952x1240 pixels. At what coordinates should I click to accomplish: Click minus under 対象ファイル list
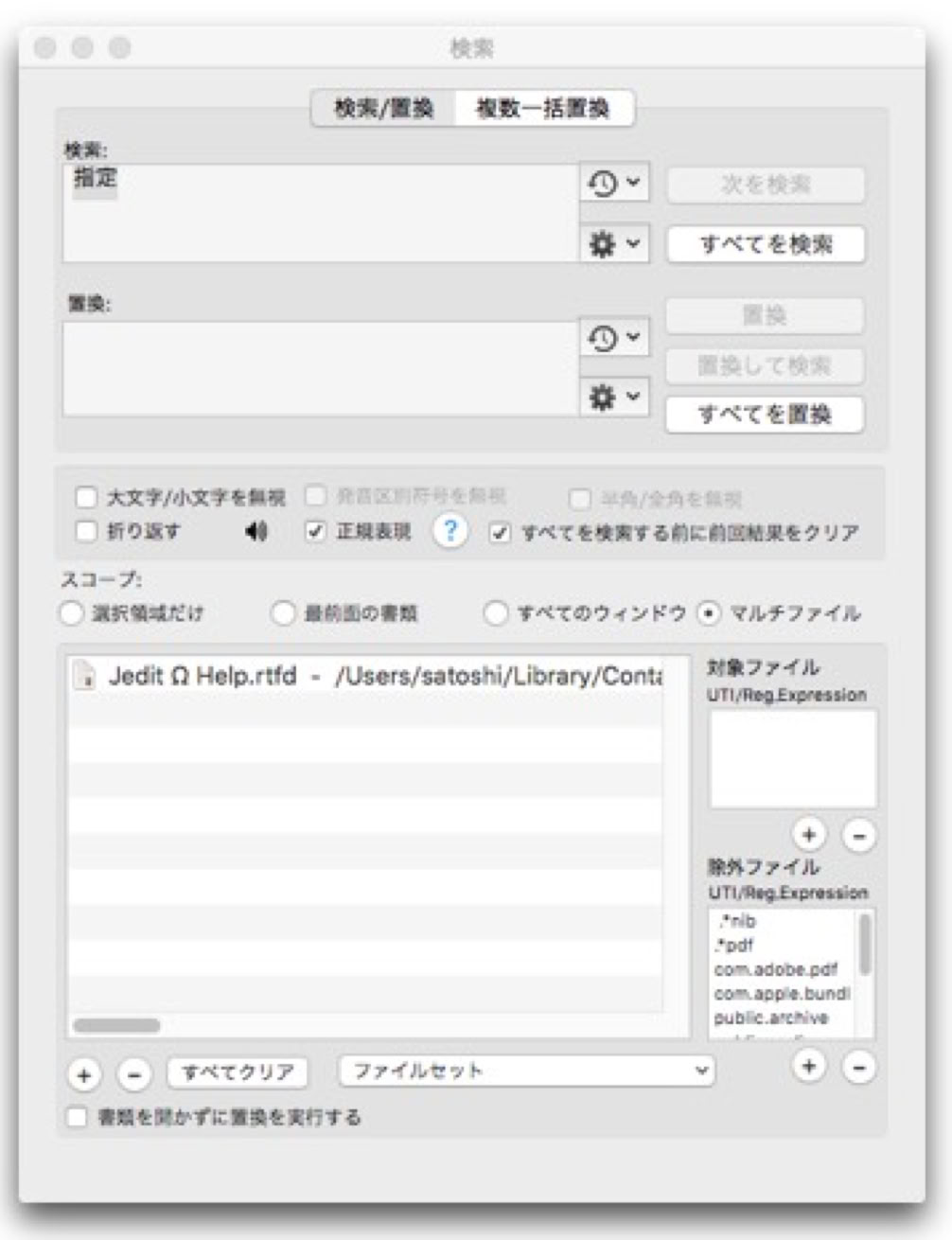click(x=858, y=836)
